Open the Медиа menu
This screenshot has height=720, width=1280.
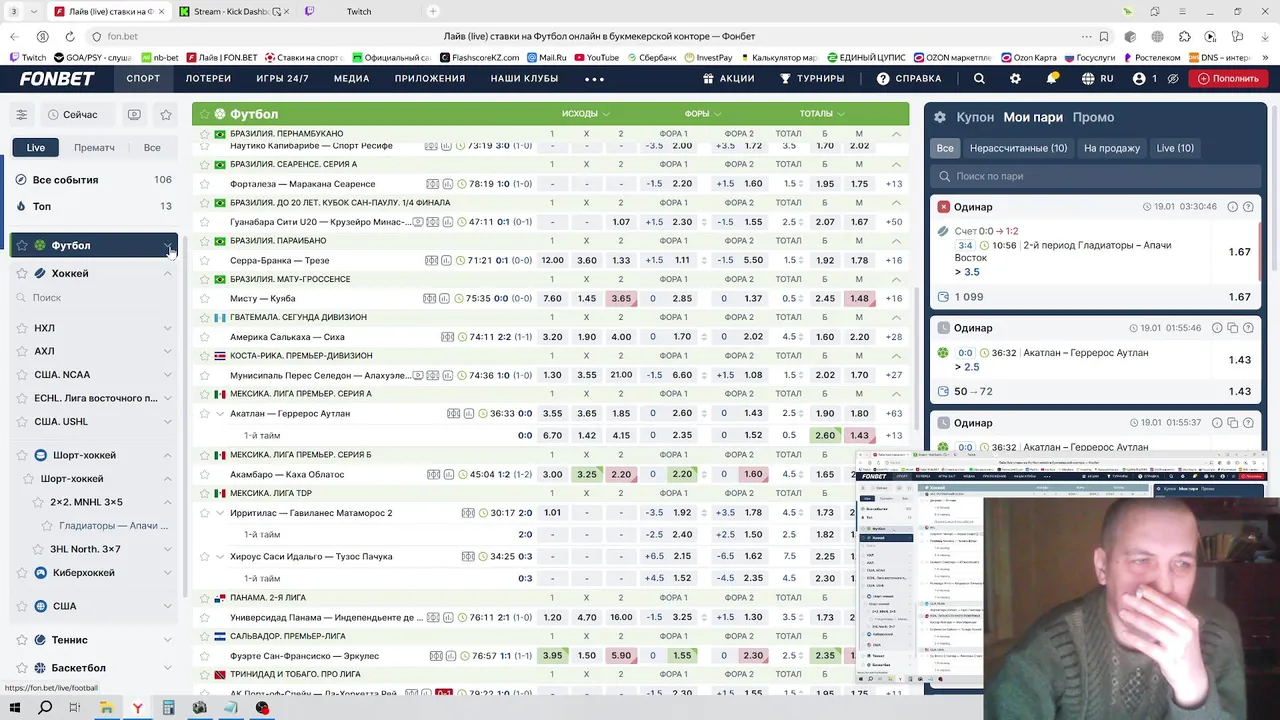(x=352, y=78)
